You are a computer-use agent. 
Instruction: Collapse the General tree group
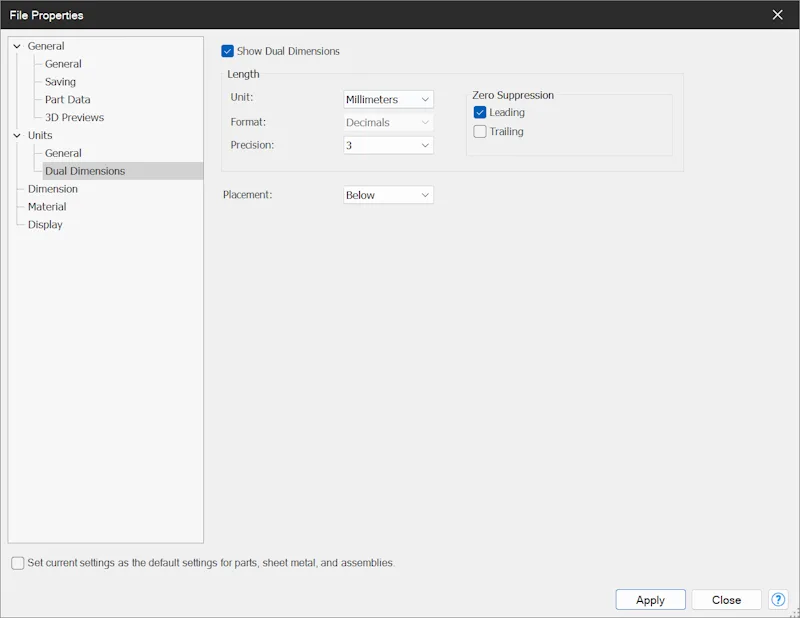pyautogui.click(x=17, y=46)
